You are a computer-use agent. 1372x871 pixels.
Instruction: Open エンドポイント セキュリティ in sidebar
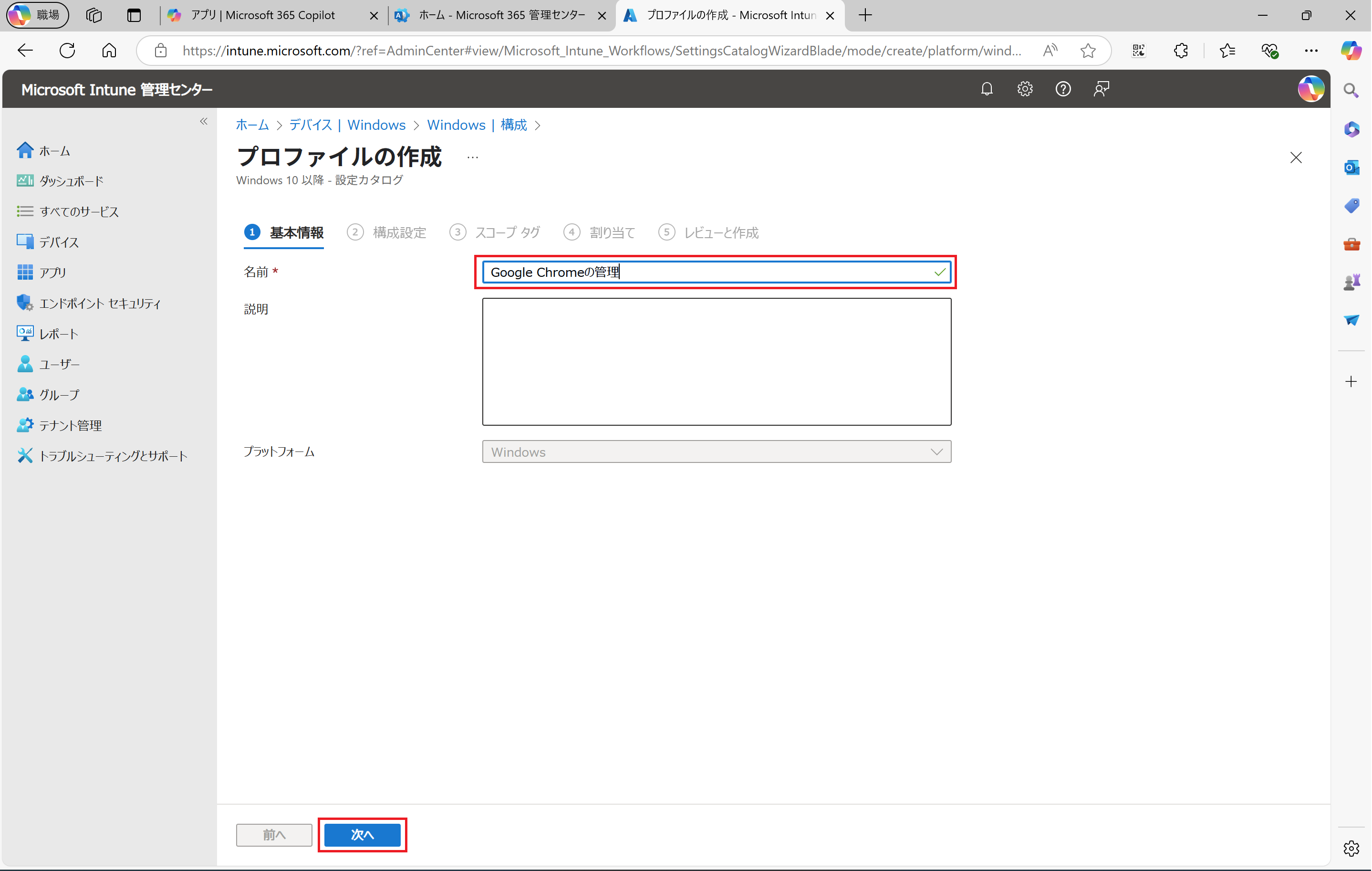click(100, 303)
